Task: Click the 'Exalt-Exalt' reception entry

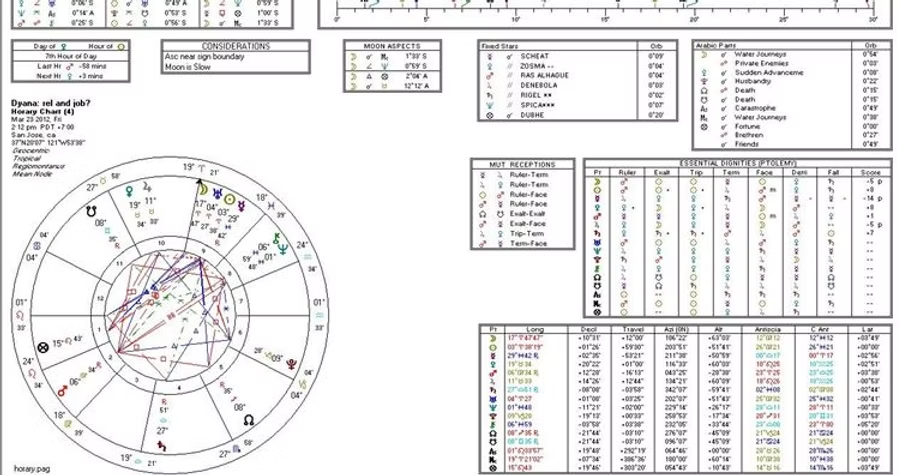Action: (x=526, y=214)
